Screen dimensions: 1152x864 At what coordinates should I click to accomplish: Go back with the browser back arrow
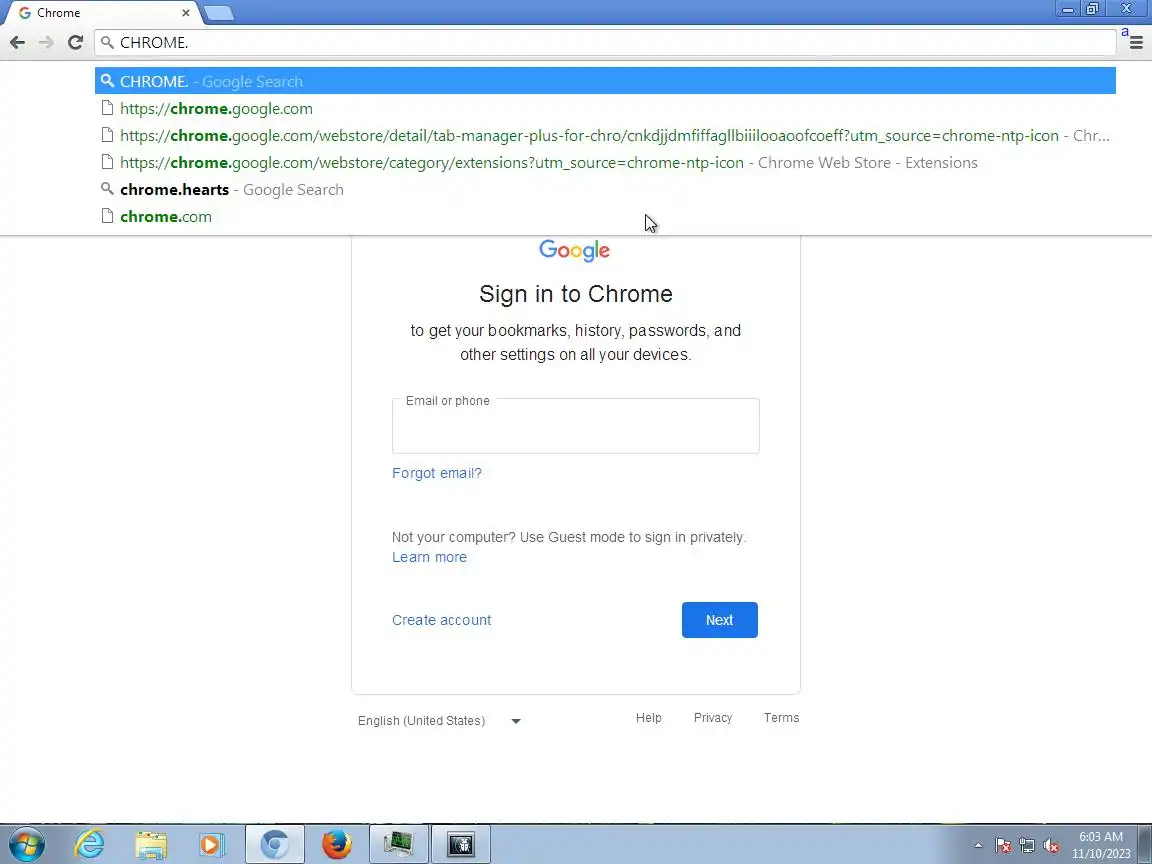click(18, 43)
